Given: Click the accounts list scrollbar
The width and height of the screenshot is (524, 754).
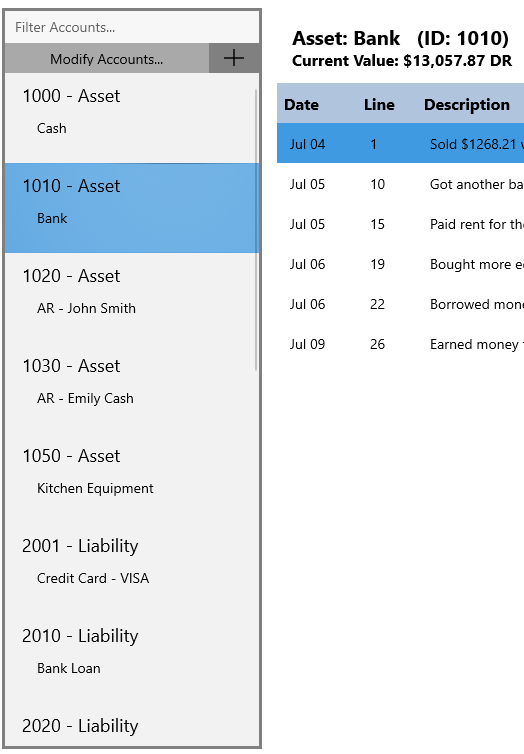Looking at the screenshot, I should pyautogui.click(x=256, y=229).
